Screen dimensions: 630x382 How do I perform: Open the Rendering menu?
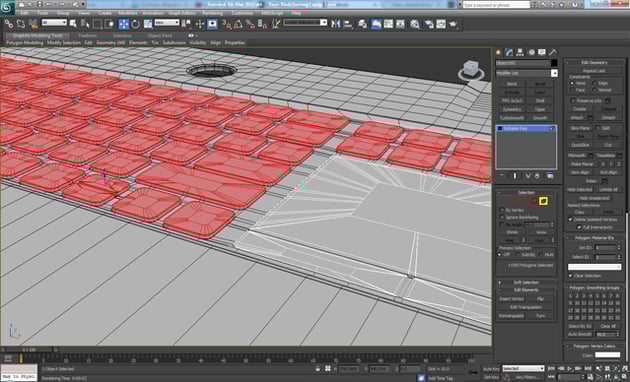[212, 13]
